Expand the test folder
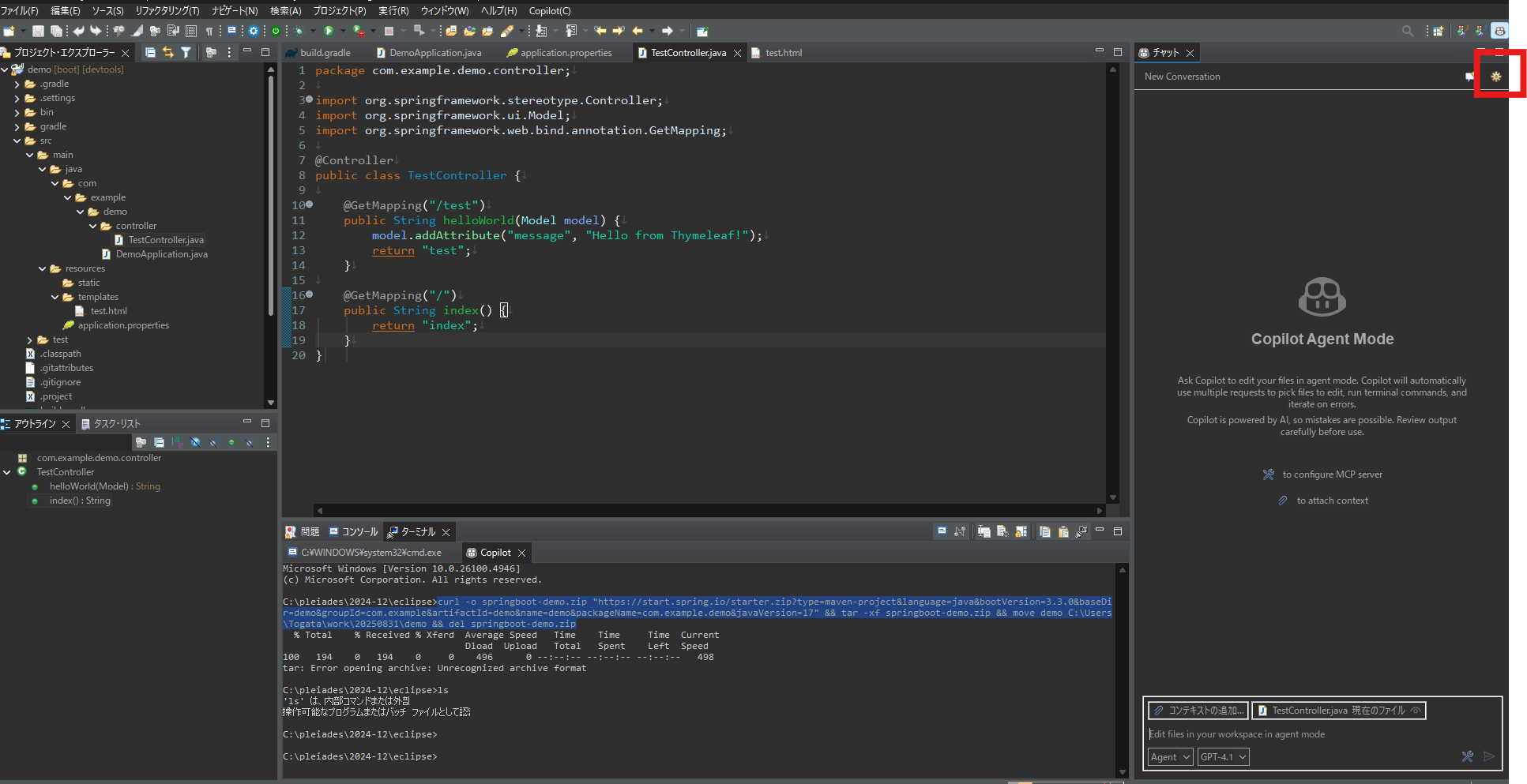The image size is (1527, 784). pyautogui.click(x=32, y=339)
